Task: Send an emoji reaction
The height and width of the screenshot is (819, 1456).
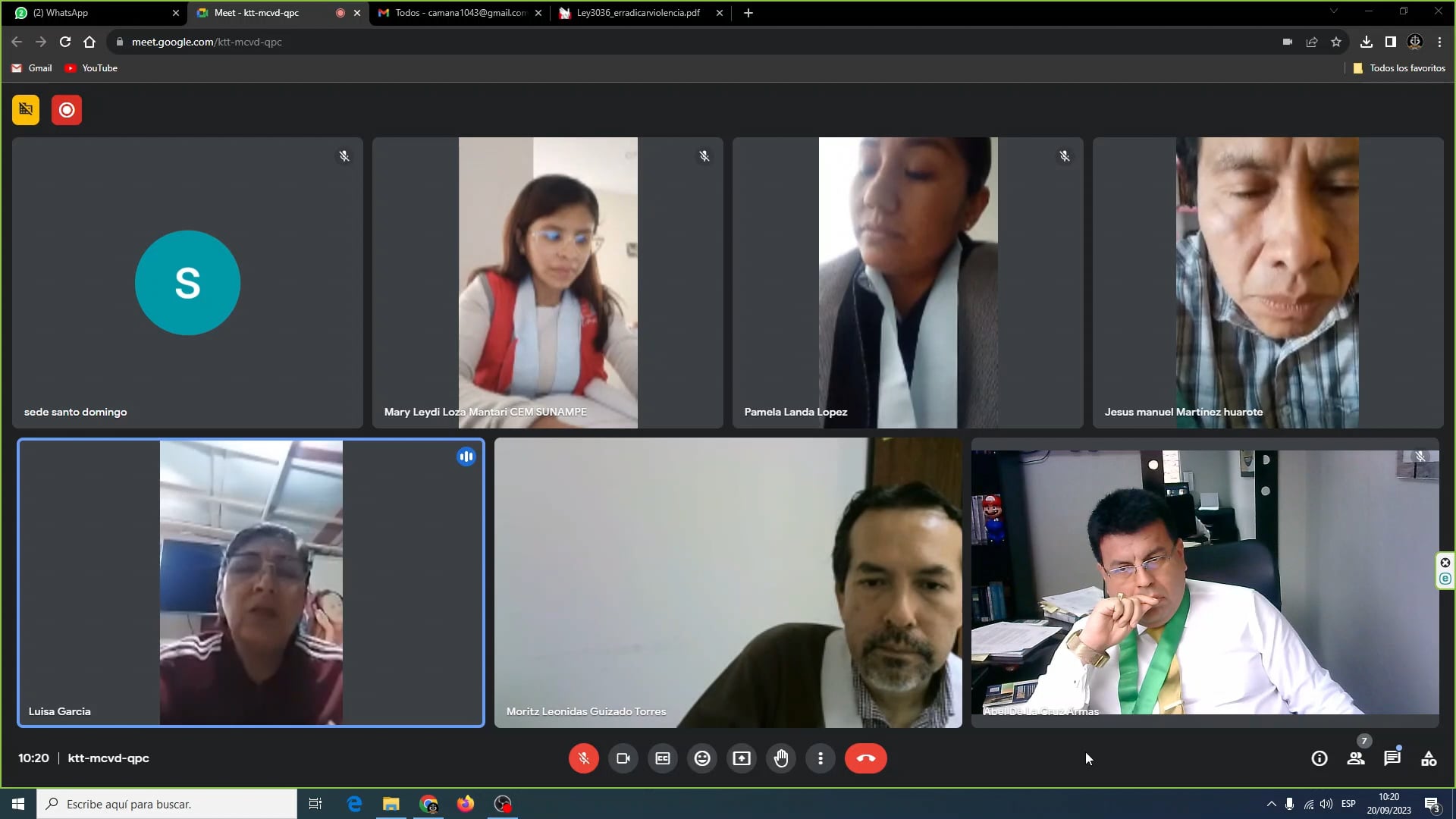Action: [x=702, y=758]
